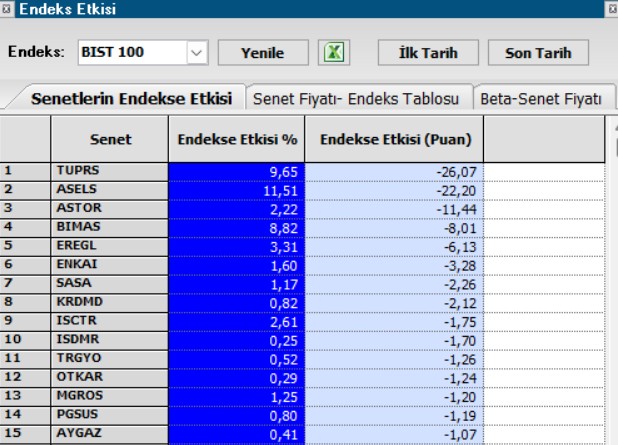Select the EREGL stock cell
The width and height of the screenshot is (618, 445).
(110, 247)
